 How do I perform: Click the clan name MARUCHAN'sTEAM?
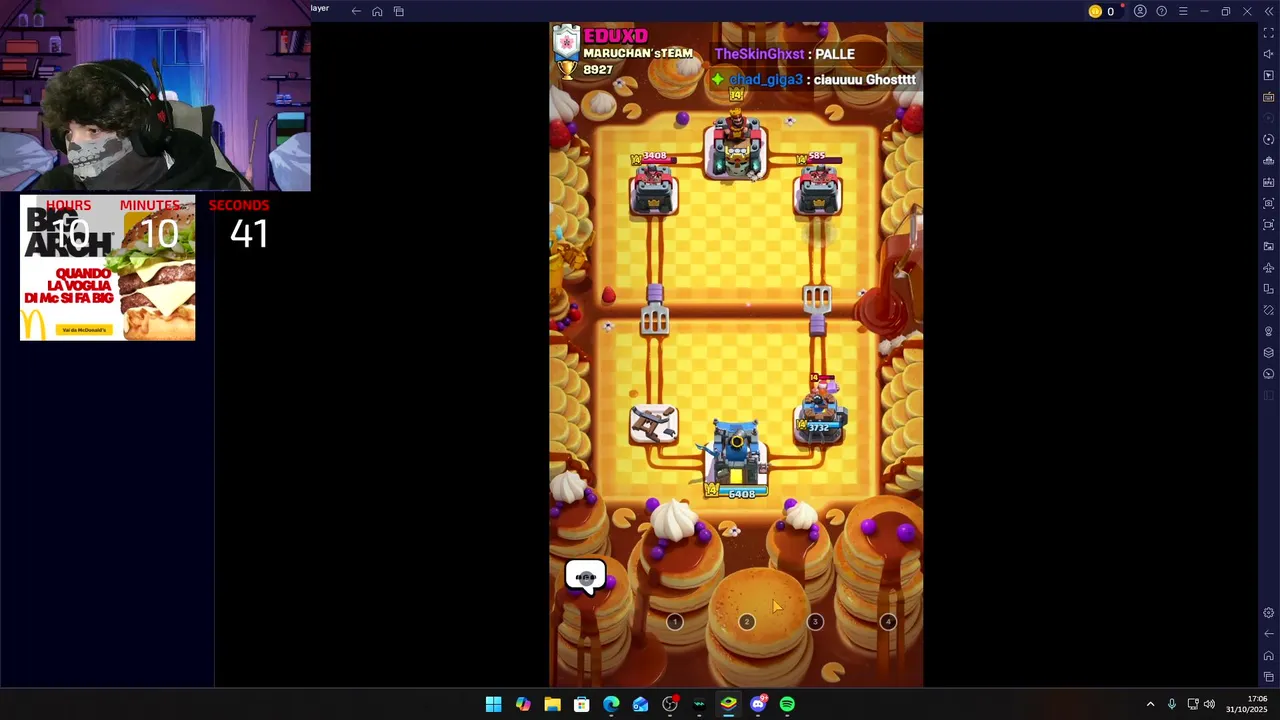coord(638,53)
